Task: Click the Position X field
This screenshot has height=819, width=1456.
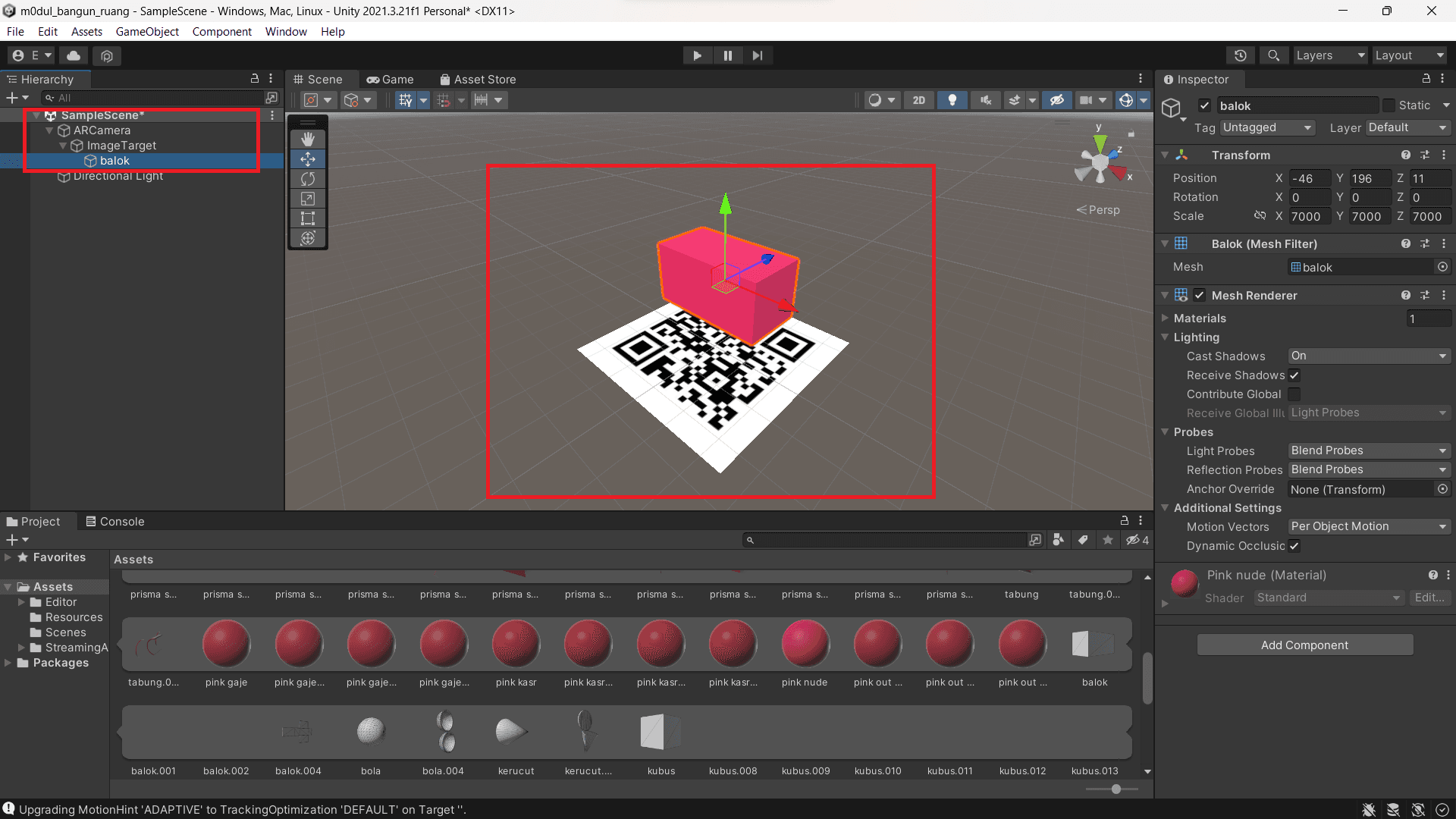Action: (x=1310, y=179)
